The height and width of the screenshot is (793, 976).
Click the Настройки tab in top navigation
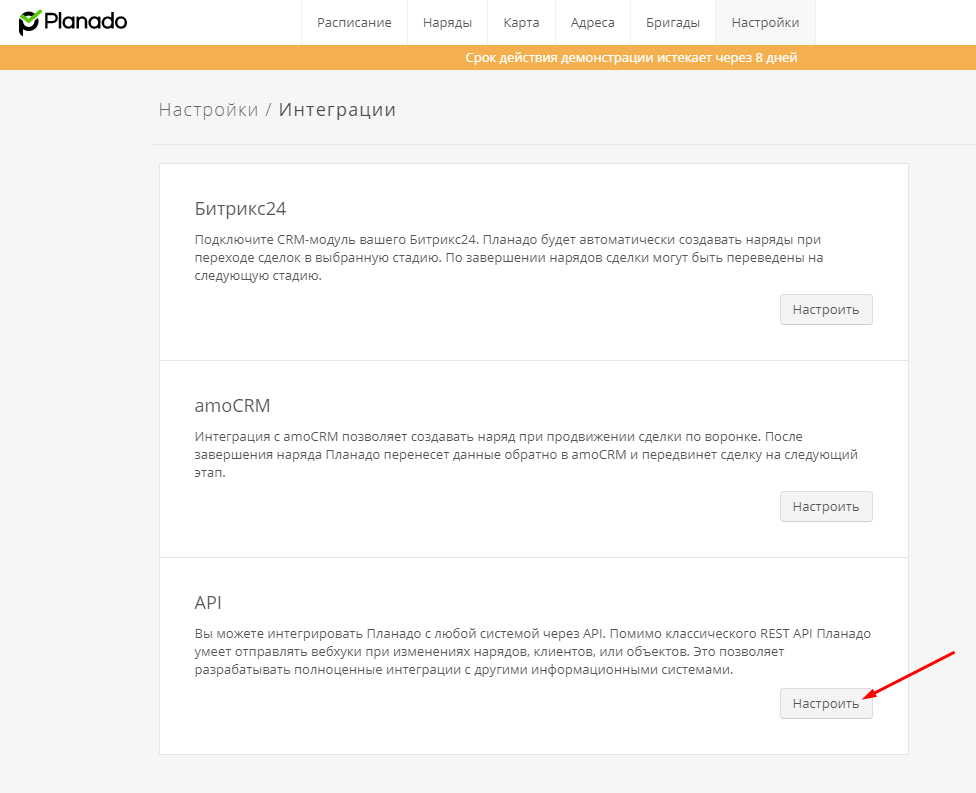coord(765,22)
